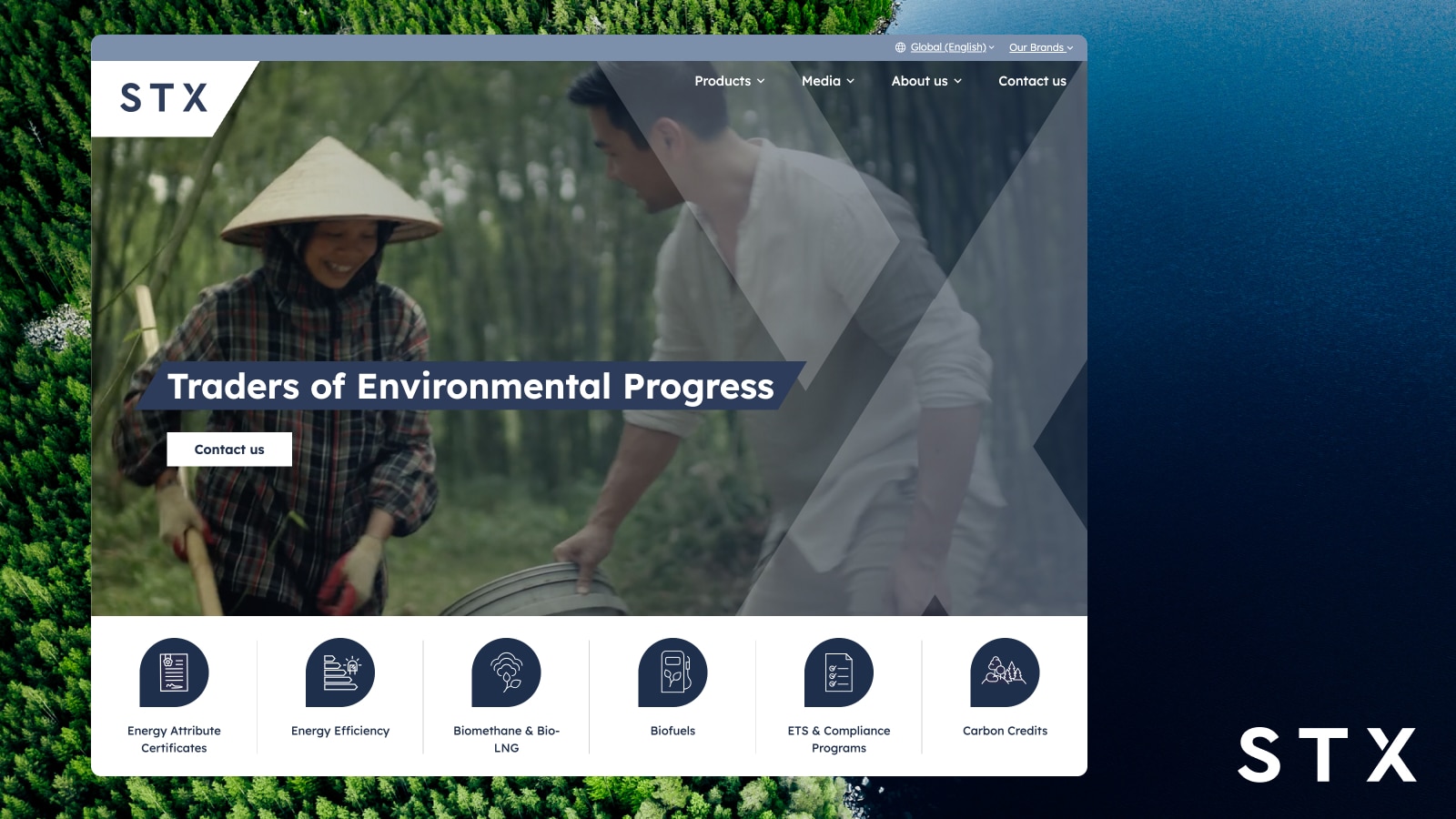The image size is (1456, 819).
Task: Open the Global (English) language selector
Action: point(948,47)
